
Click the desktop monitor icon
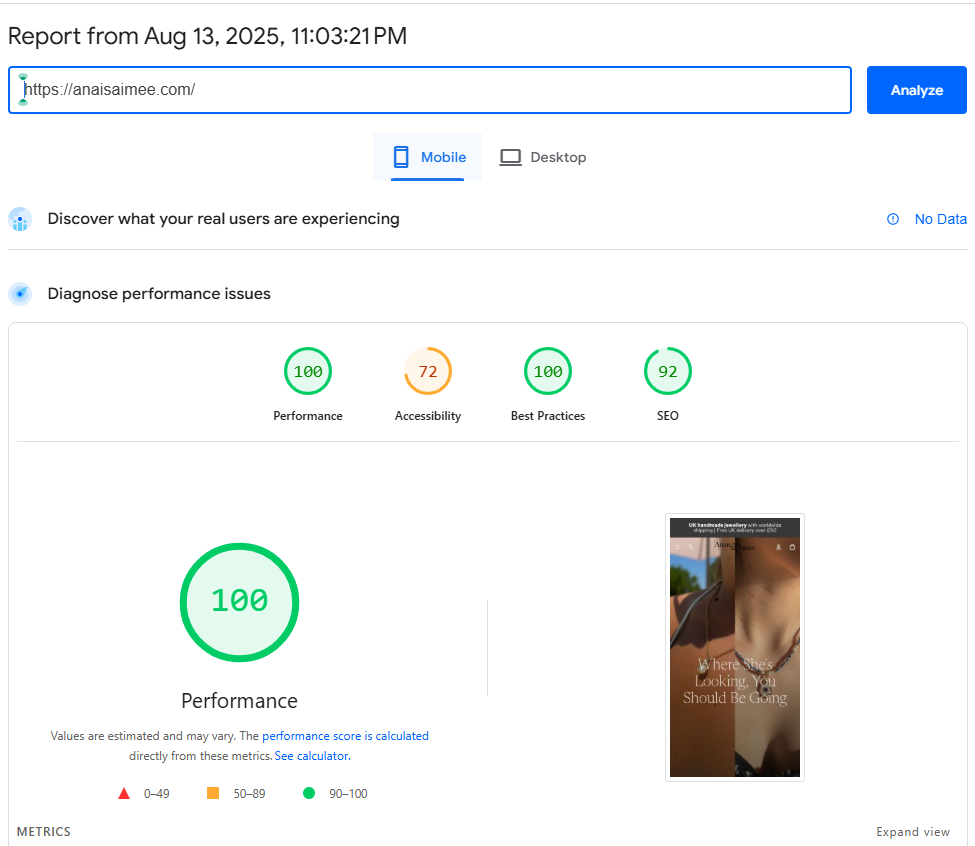pyautogui.click(x=511, y=157)
